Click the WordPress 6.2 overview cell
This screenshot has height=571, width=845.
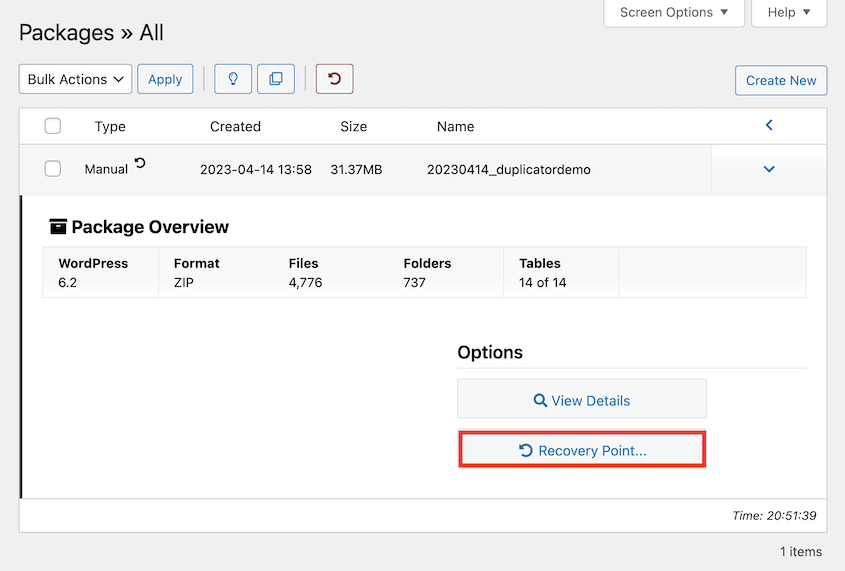tap(101, 273)
